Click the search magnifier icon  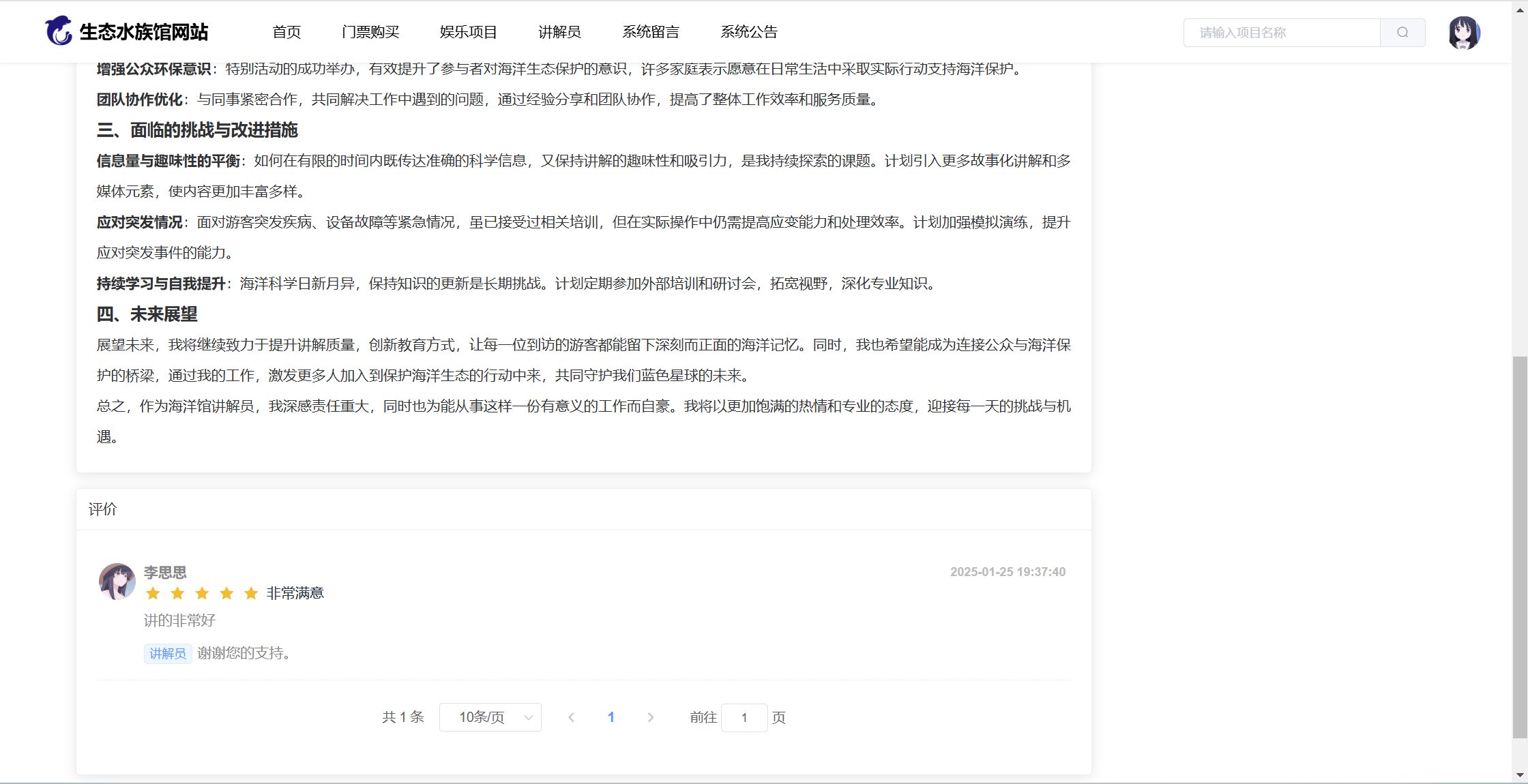[1402, 33]
